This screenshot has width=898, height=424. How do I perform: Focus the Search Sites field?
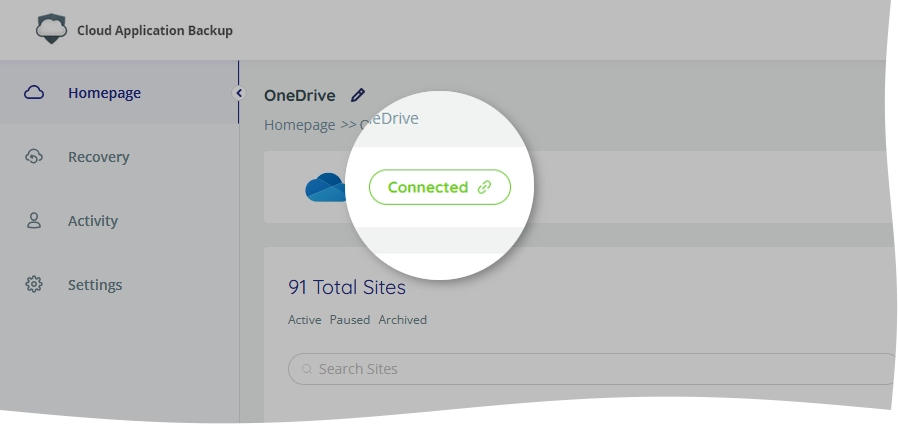tap(592, 369)
